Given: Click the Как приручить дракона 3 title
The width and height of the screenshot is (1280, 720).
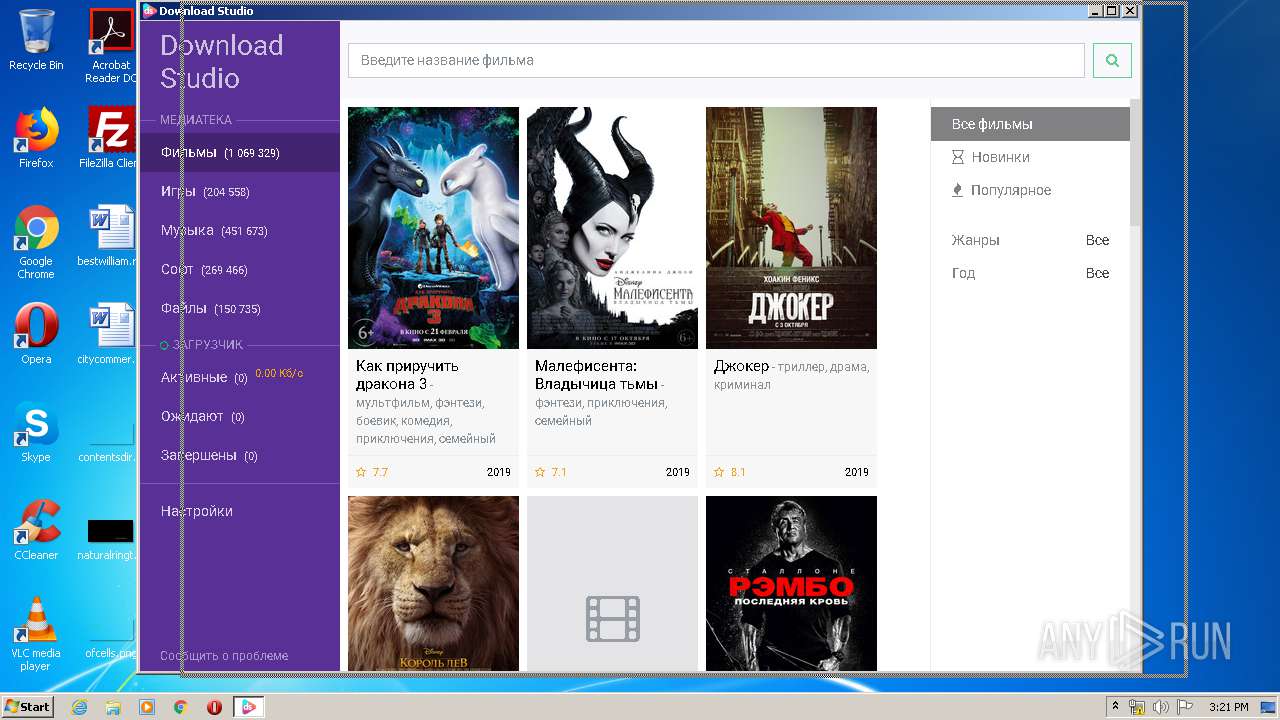Looking at the screenshot, I should point(407,375).
